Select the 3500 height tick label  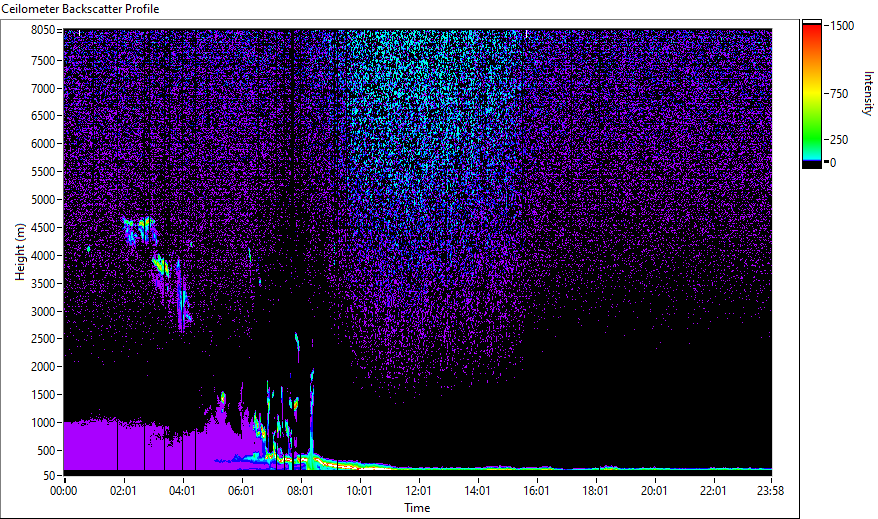click(43, 284)
